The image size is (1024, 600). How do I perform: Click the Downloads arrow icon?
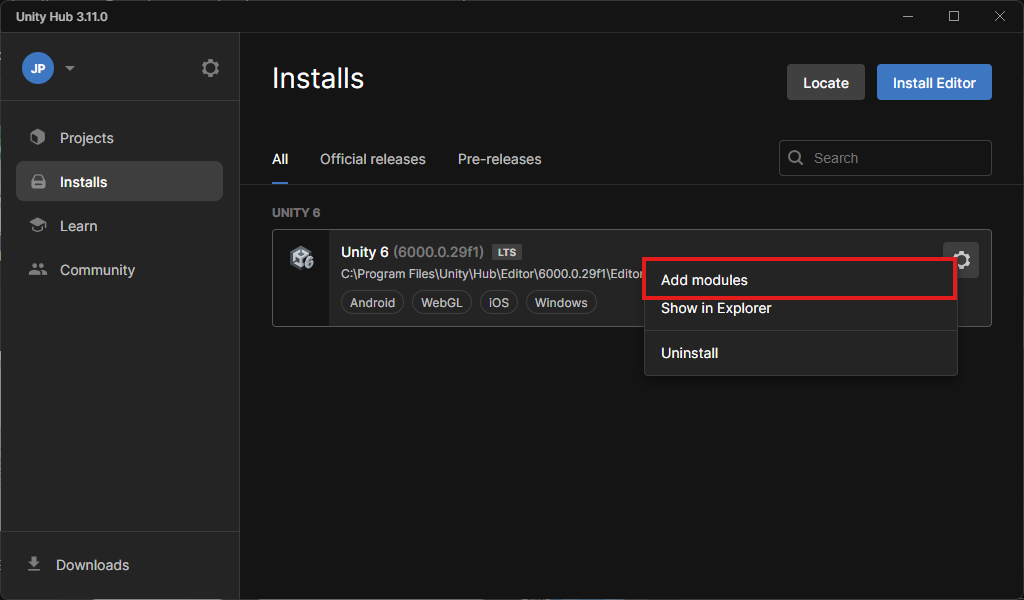pos(34,564)
